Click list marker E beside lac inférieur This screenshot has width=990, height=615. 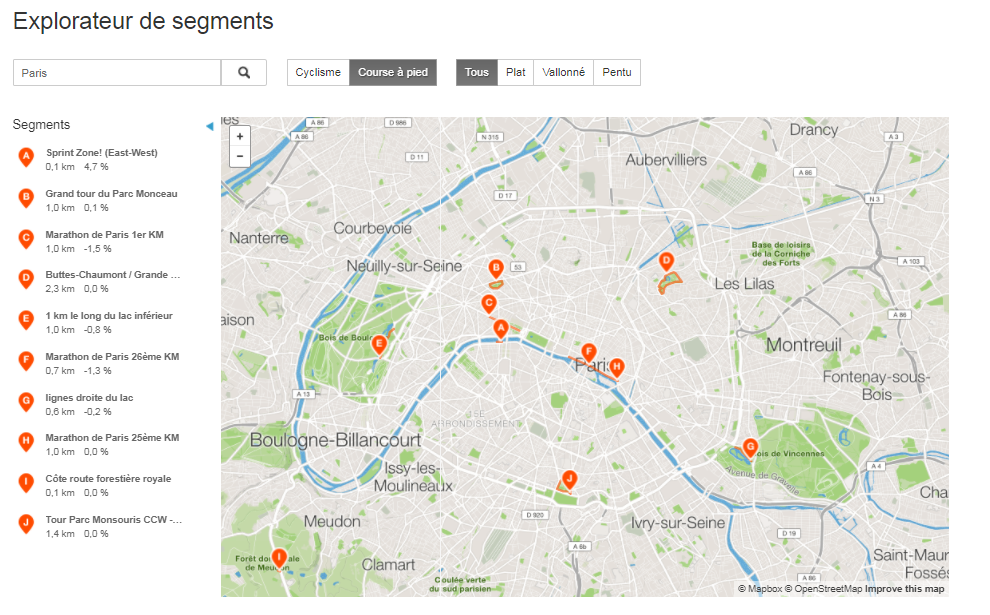[x=26, y=320]
